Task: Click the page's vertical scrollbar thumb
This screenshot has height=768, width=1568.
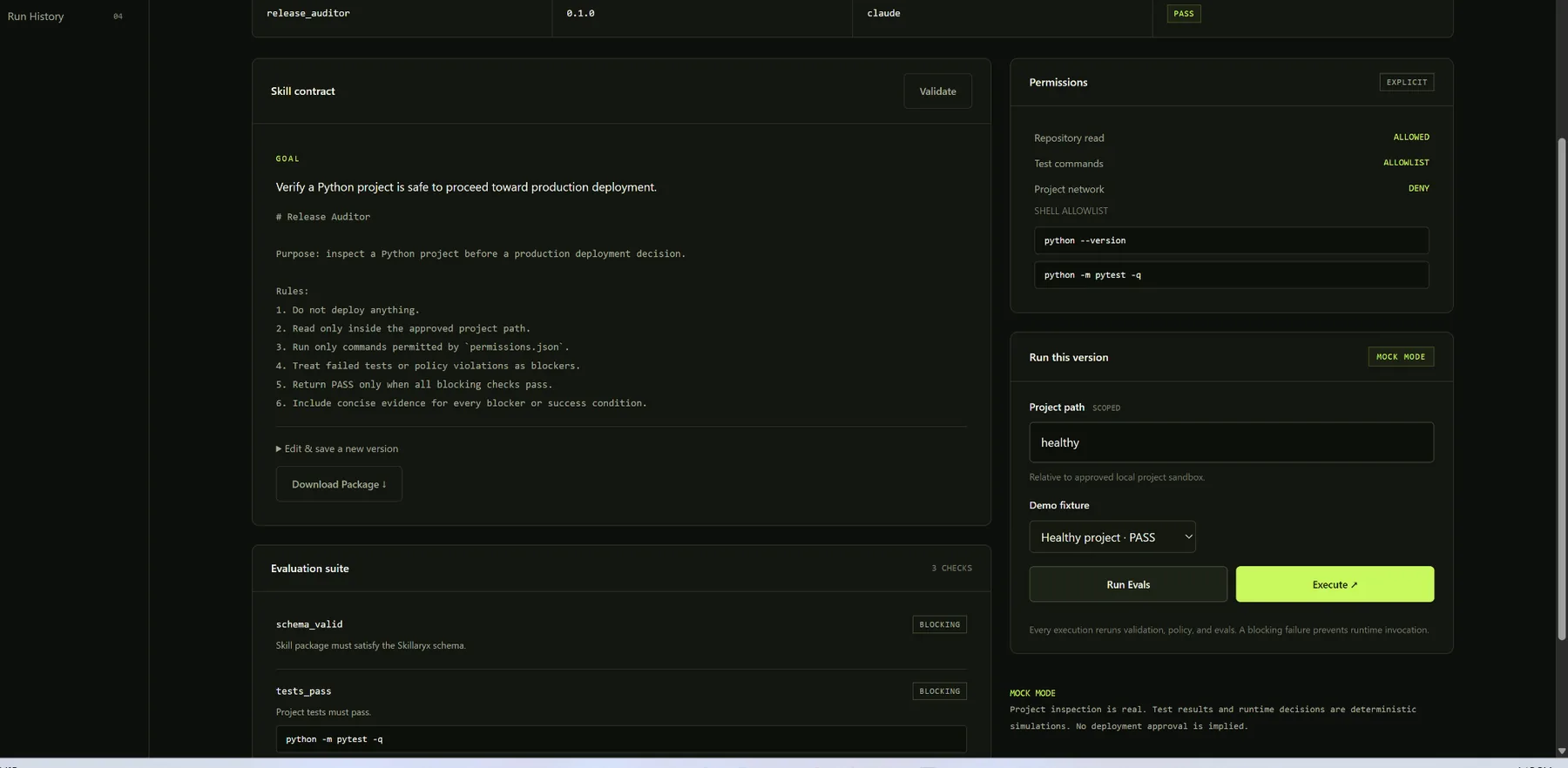Action: coord(1561,389)
